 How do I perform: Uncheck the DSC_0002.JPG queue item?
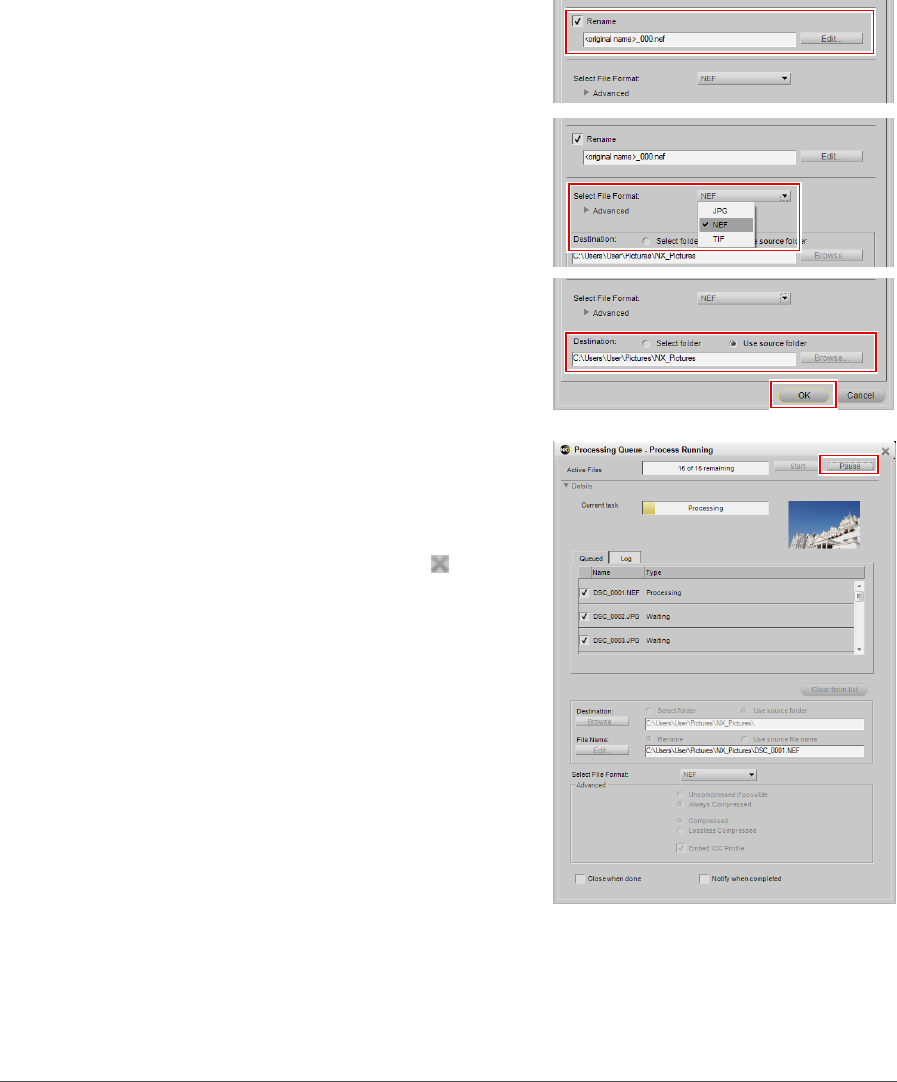pyautogui.click(x=584, y=617)
